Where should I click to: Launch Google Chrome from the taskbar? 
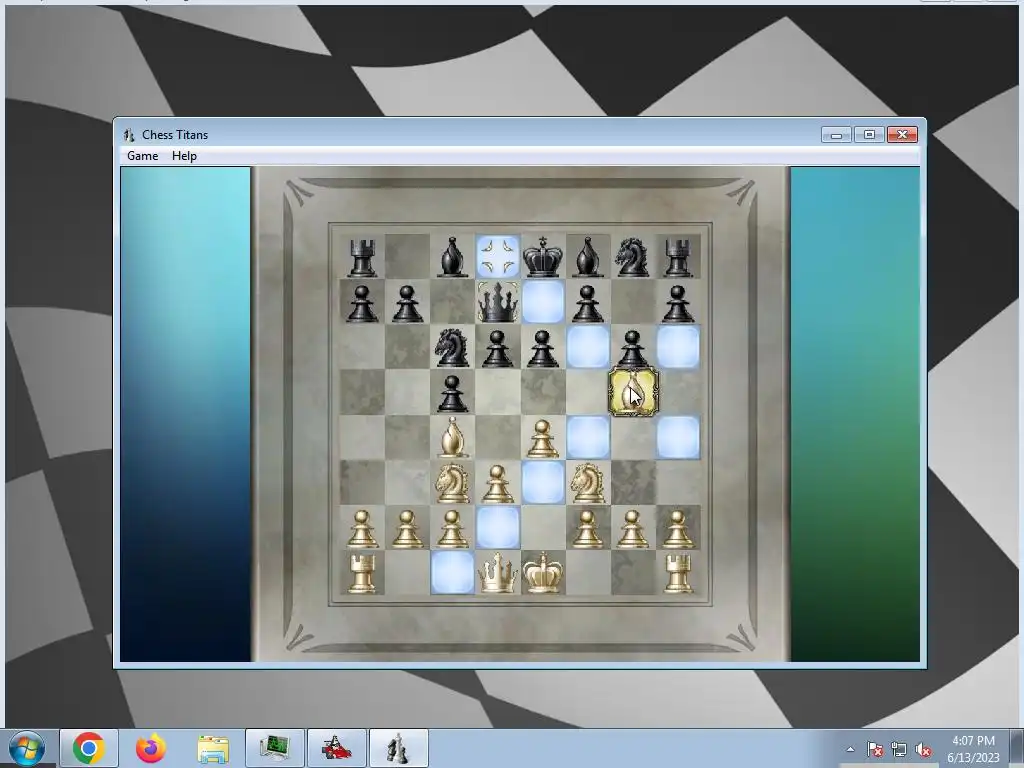(89, 748)
